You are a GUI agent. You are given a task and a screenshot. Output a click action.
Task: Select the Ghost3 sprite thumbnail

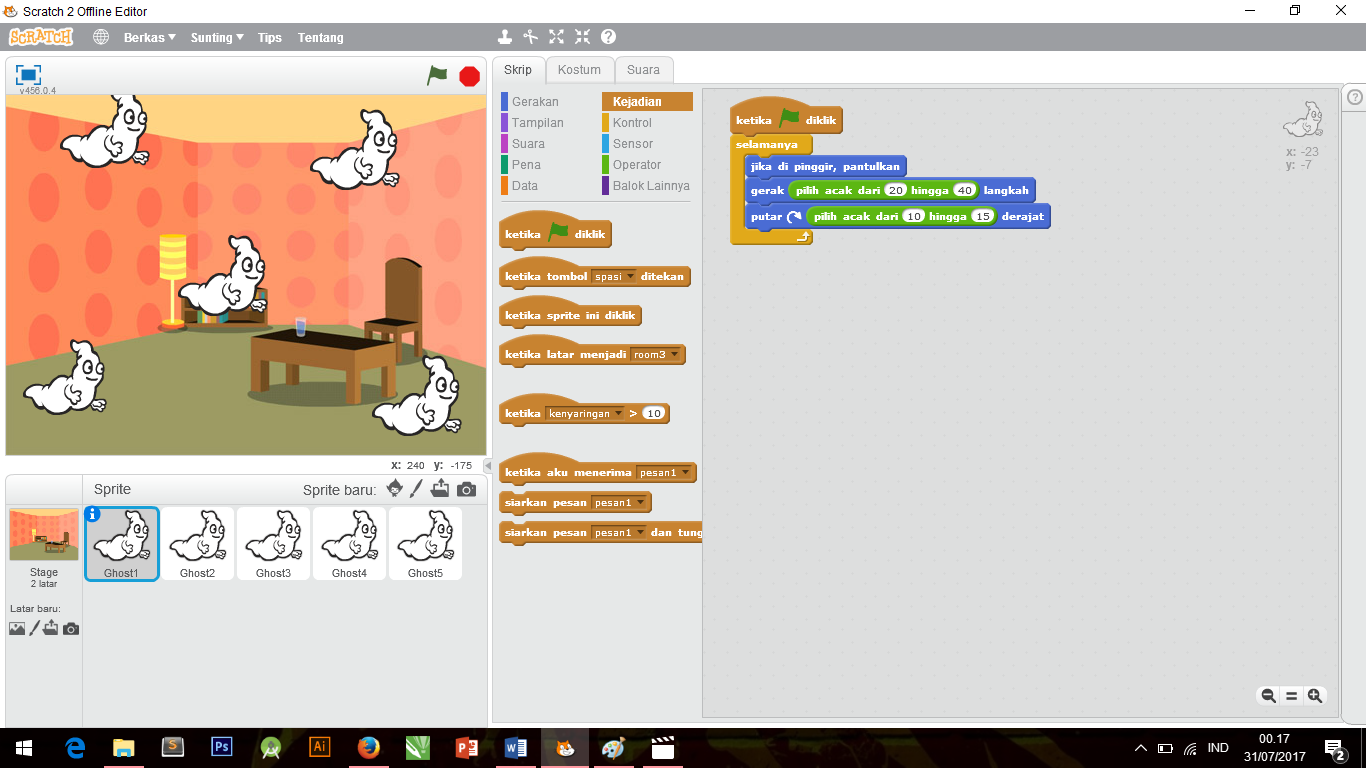tap(273, 543)
